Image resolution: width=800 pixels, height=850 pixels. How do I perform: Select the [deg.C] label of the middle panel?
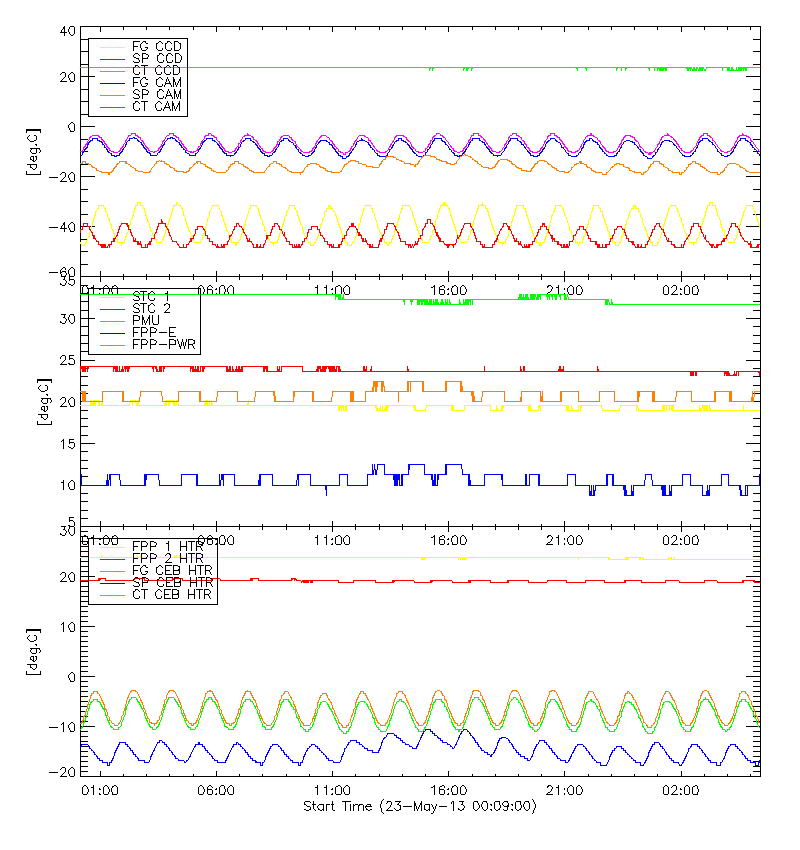tap(41, 402)
